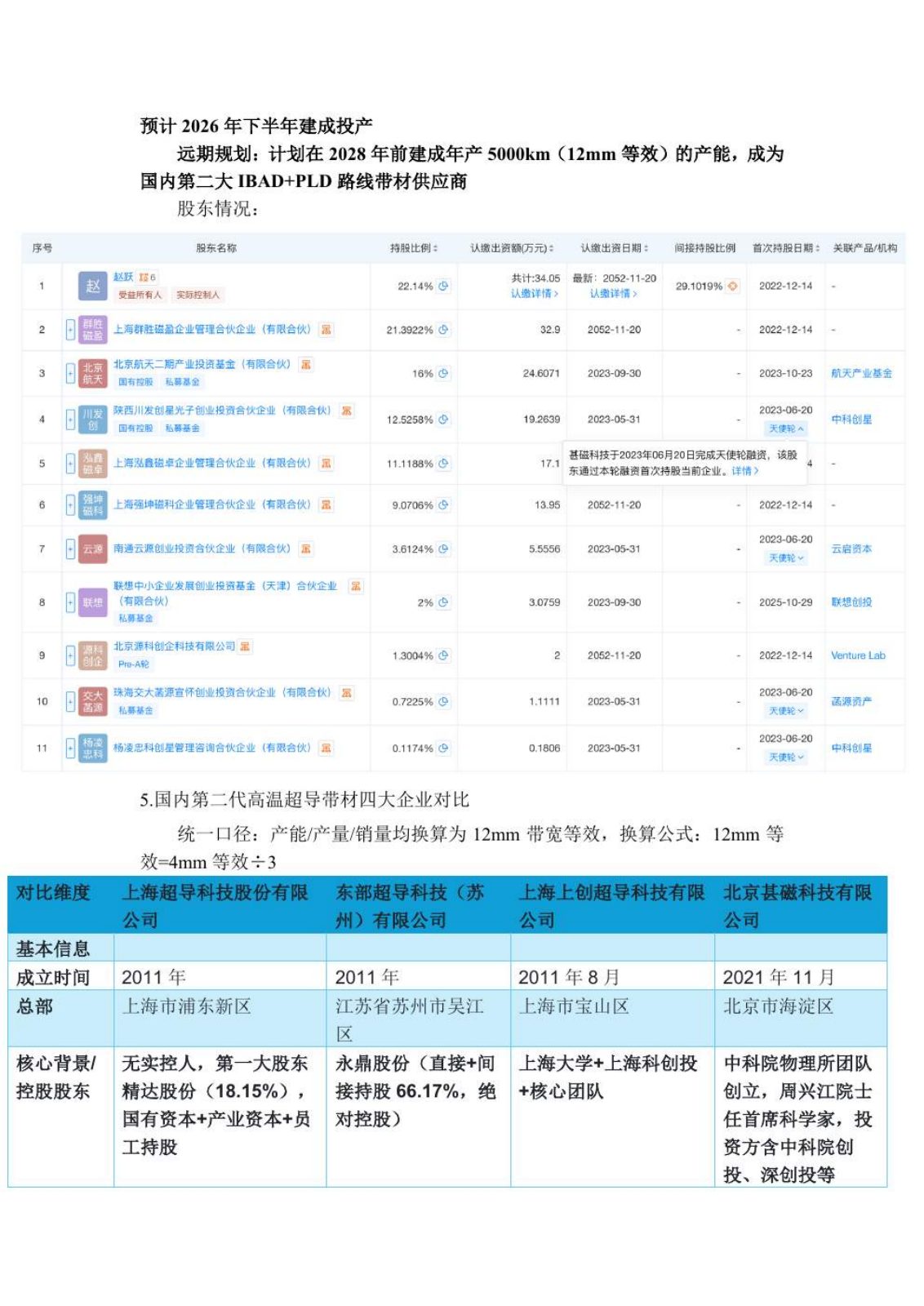924x1306 pixels.
Task: Click the 川发创 company logo icon
Action: pyautogui.click(x=93, y=420)
